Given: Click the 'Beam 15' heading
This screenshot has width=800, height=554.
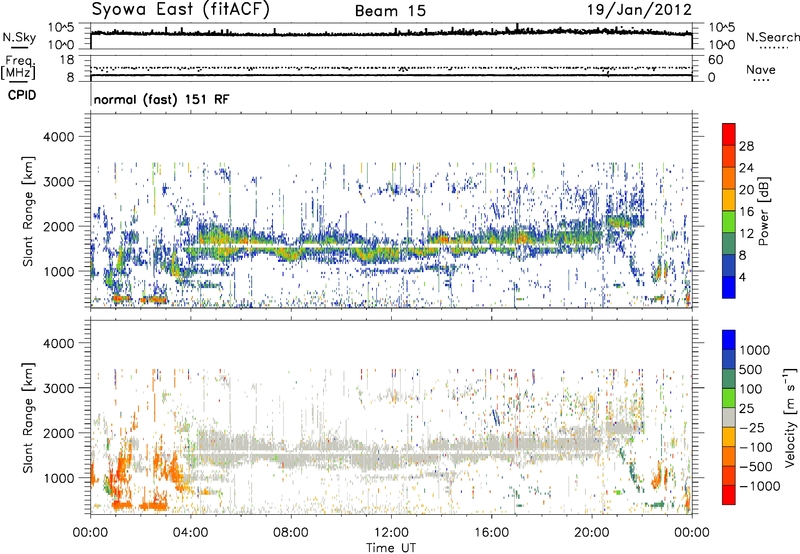Looking at the screenshot, I should coord(390,11).
